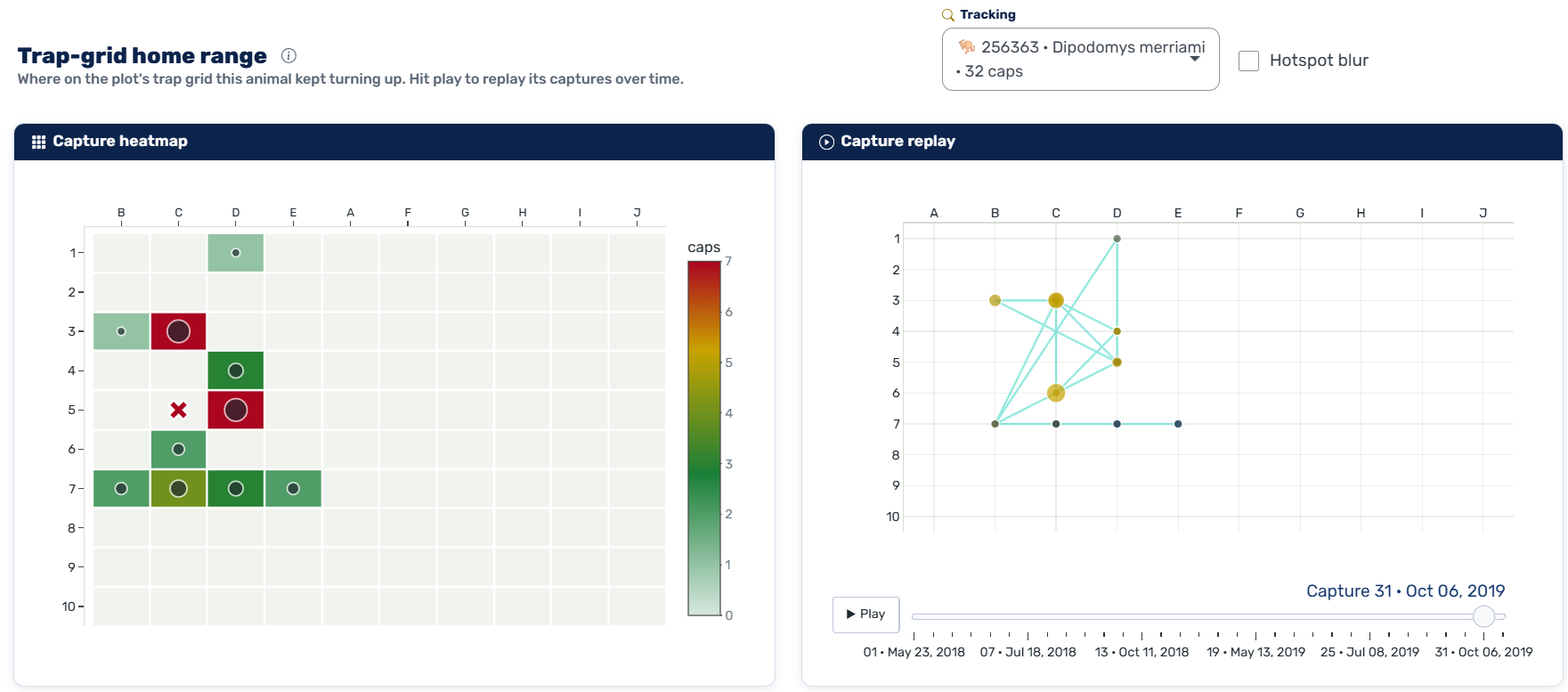This screenshot has height=692, width=1568.
Task: Click timeline label 31 • Oct 06, 2019
Action: pos(1484,652)
